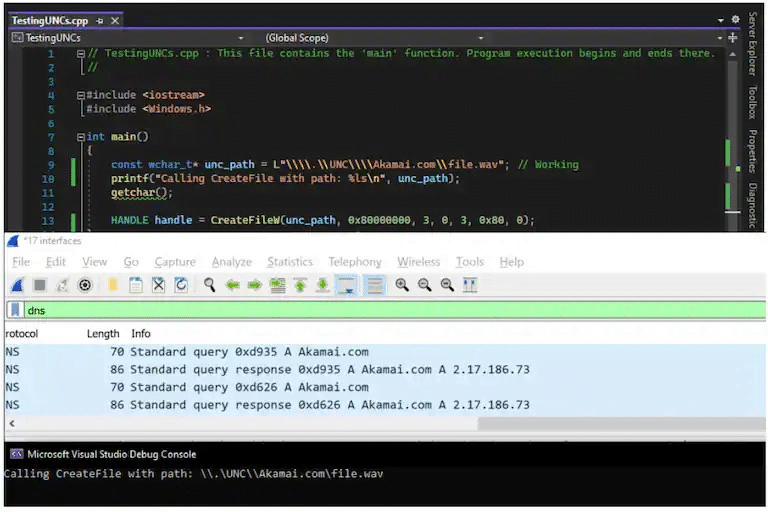Toggle auto-scroll during live capture
The width and height of the screenshot is (768, 512).
347,285
